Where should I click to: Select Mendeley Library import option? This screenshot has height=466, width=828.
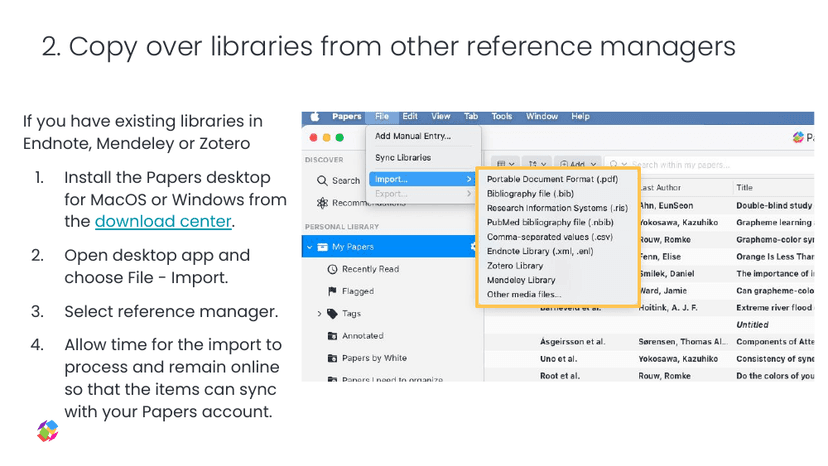pyautogui.click(x=521, y=280)
